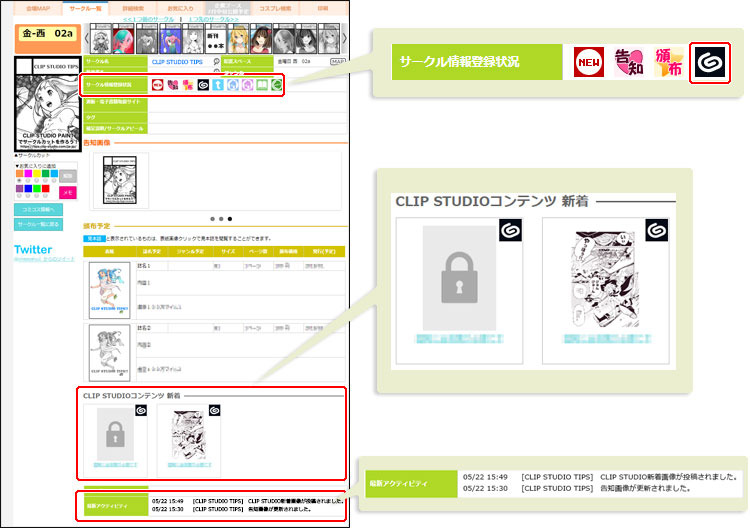
Task: Select the first carousel dot
Action: coord(212,219)
